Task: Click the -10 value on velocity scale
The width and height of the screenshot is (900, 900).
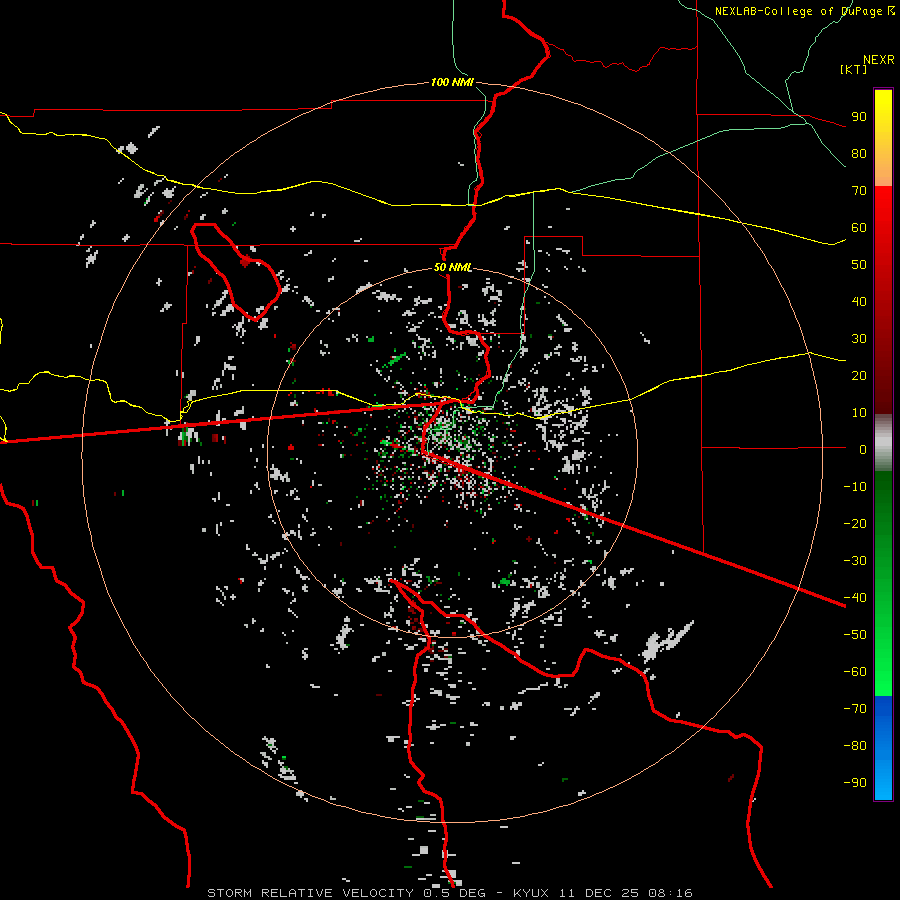Action: [855, 487]
